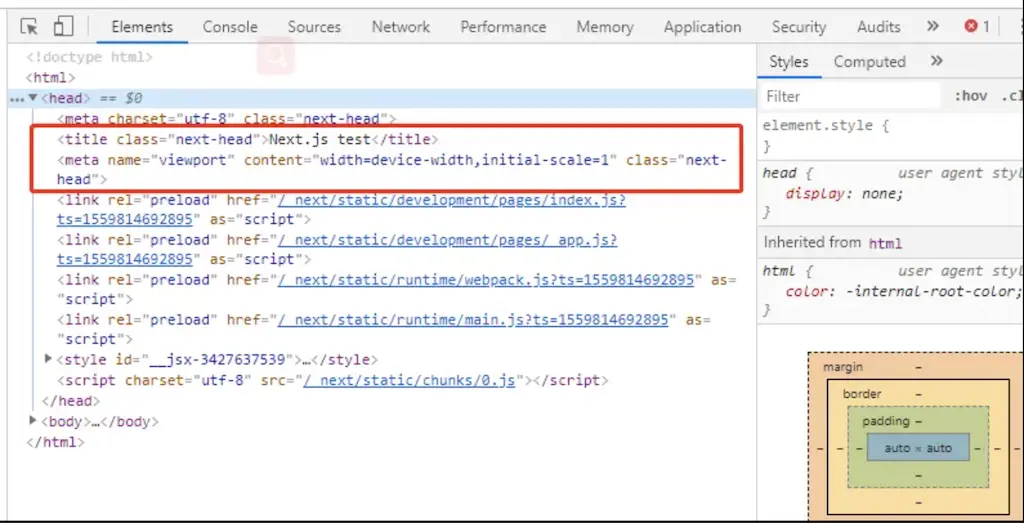The width and height of the screenshot is (1024, 523).
Task: Click the head selector in Styles
Action: [x=780, y=174]
